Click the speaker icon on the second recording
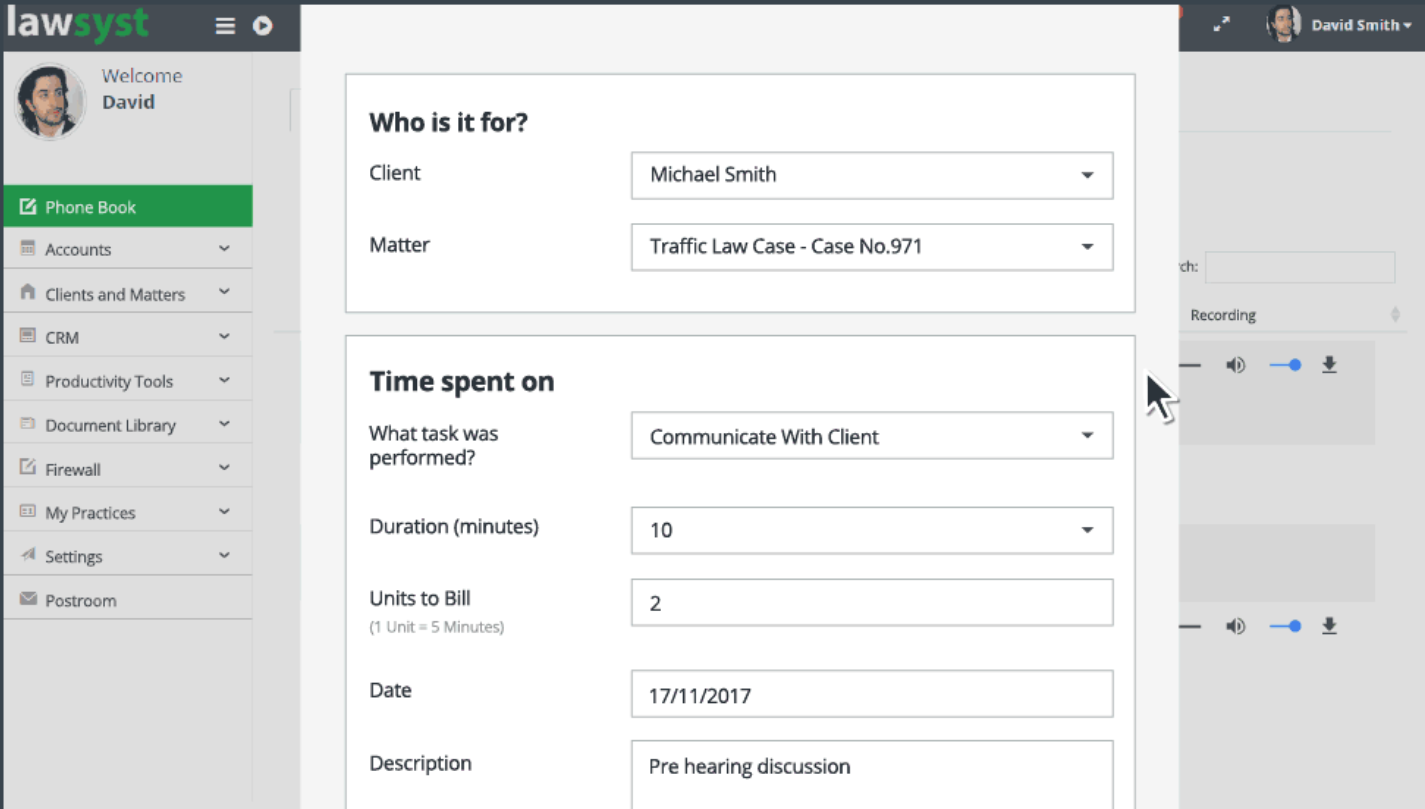Screen dimensions: 1425x809 (1236, 627)
